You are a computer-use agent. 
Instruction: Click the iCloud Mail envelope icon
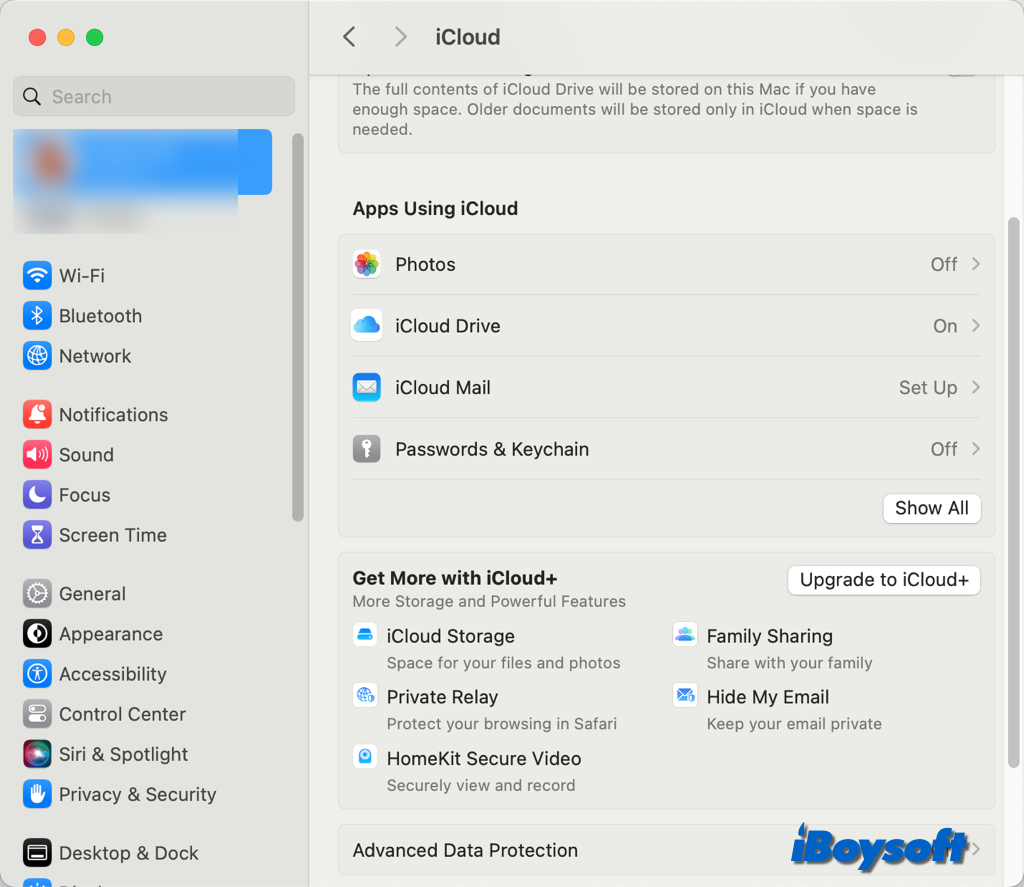(366, 387)
